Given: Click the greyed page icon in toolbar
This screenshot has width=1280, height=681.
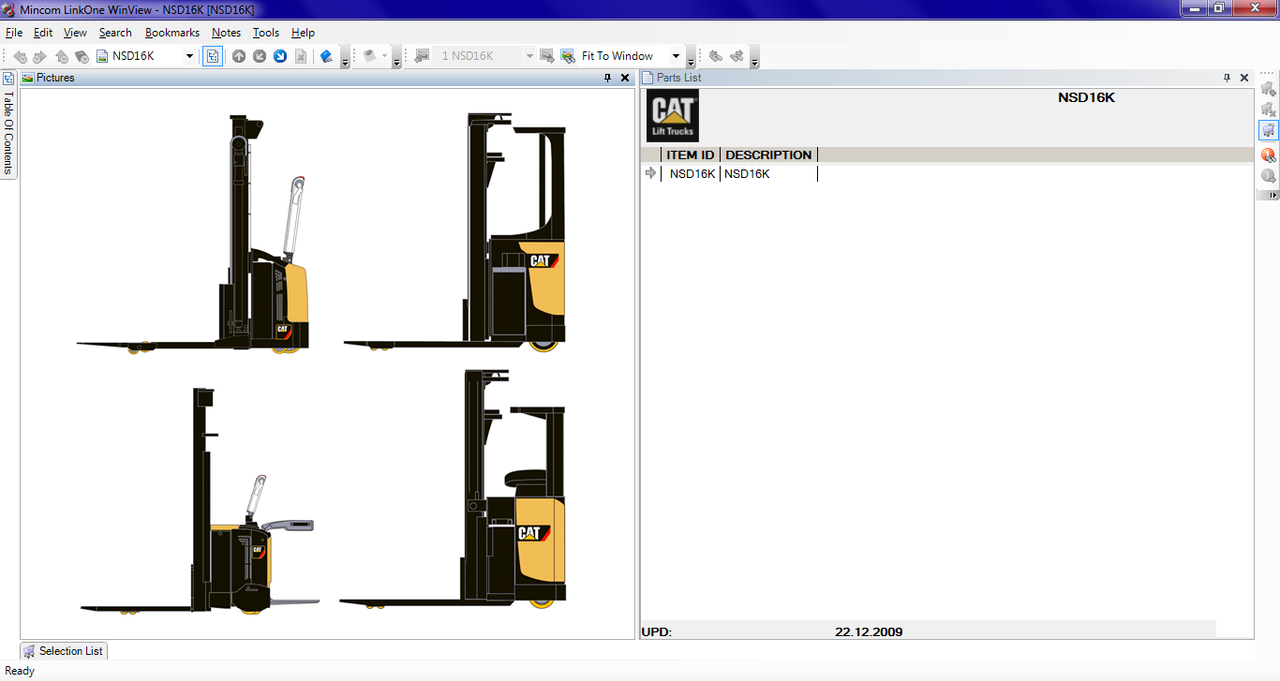Looking at the screenshot, I should pos(301,56).
